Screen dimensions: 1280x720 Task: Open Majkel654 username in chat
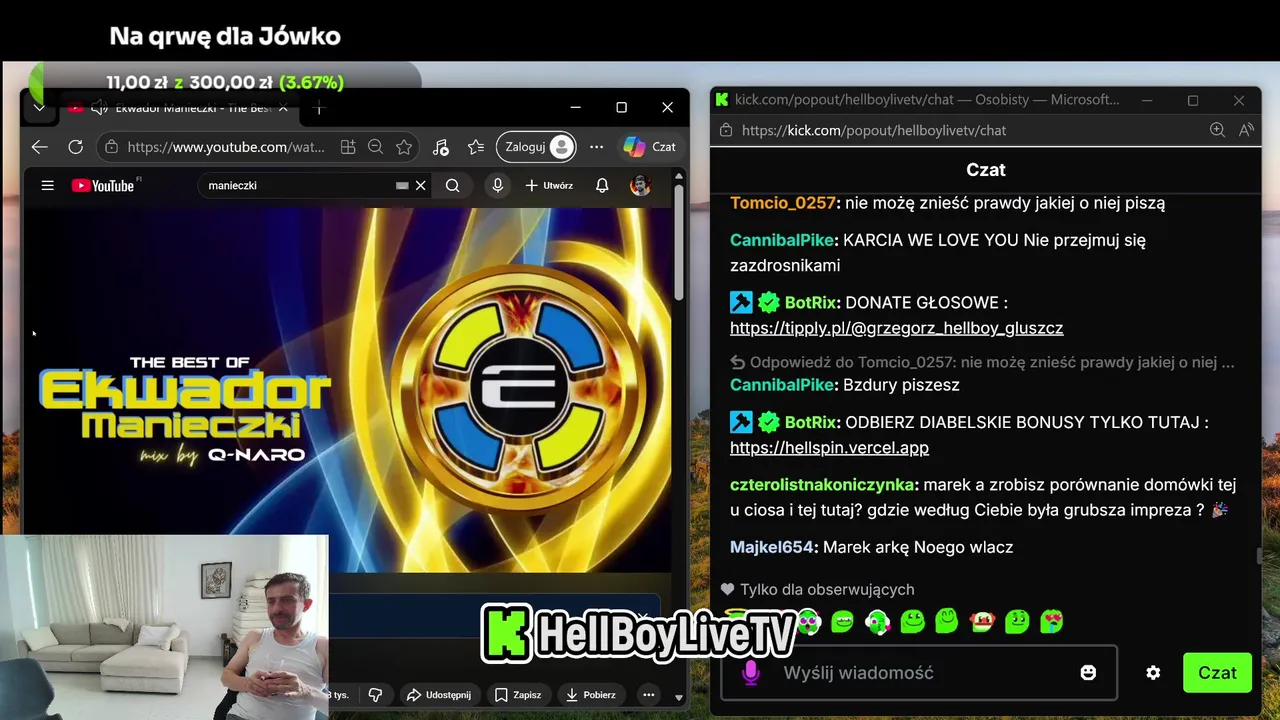coord(772,548)
